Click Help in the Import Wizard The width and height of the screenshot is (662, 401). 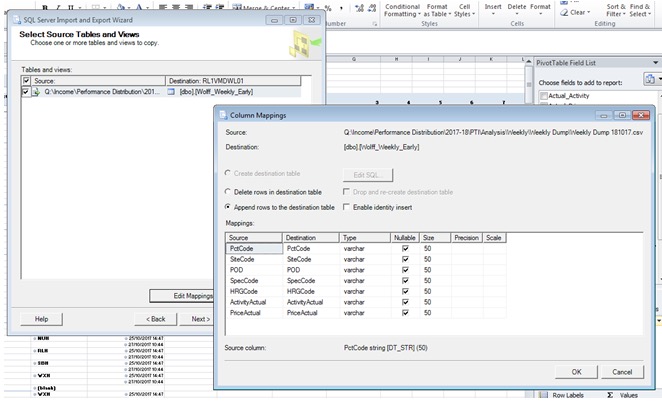tap(41, 319)
